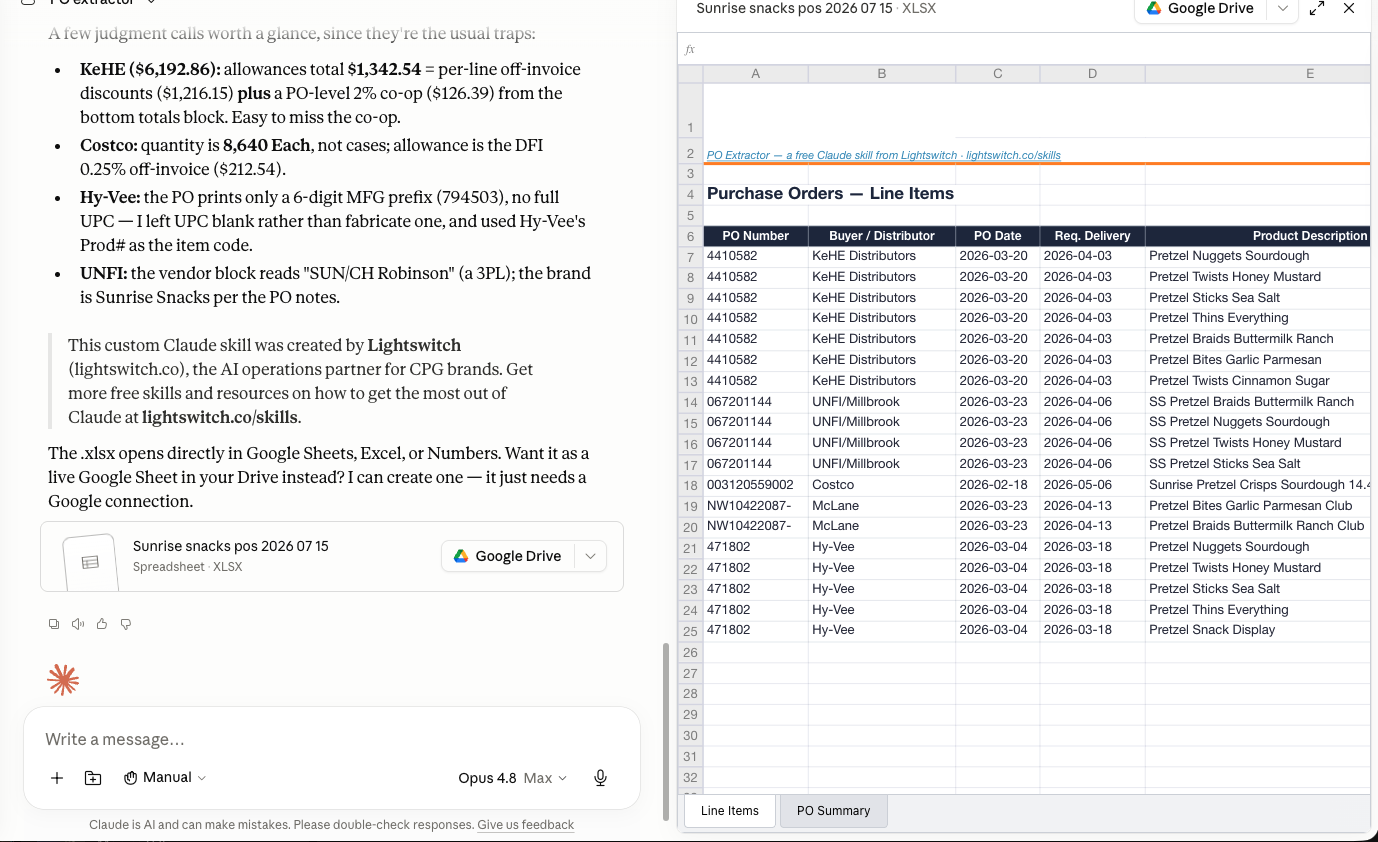The height and width of the screenshot is (842, 1378).
Task: Select the Purchase Orders — Line Items title cell
Action: (830, 194)
